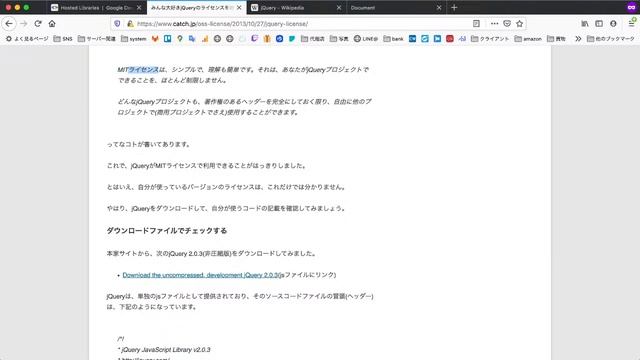Screen dimensions: 640x360
Task: Show more bookmarks with the chevron
Action: click(x=578, y=39)
